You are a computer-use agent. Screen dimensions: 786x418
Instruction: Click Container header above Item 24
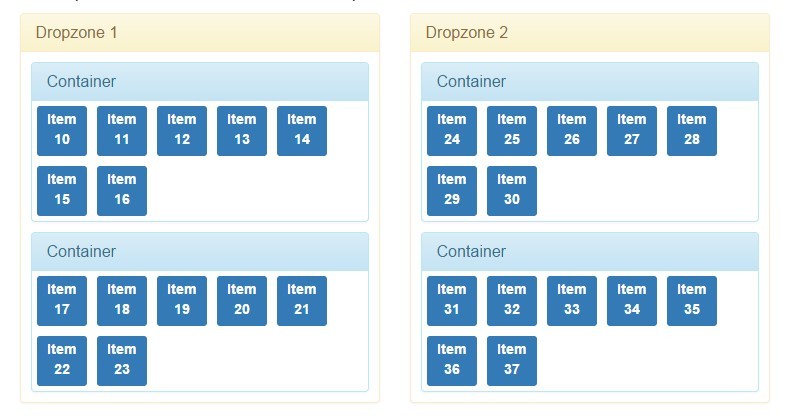pyautogui.click(x=590, y=82)
